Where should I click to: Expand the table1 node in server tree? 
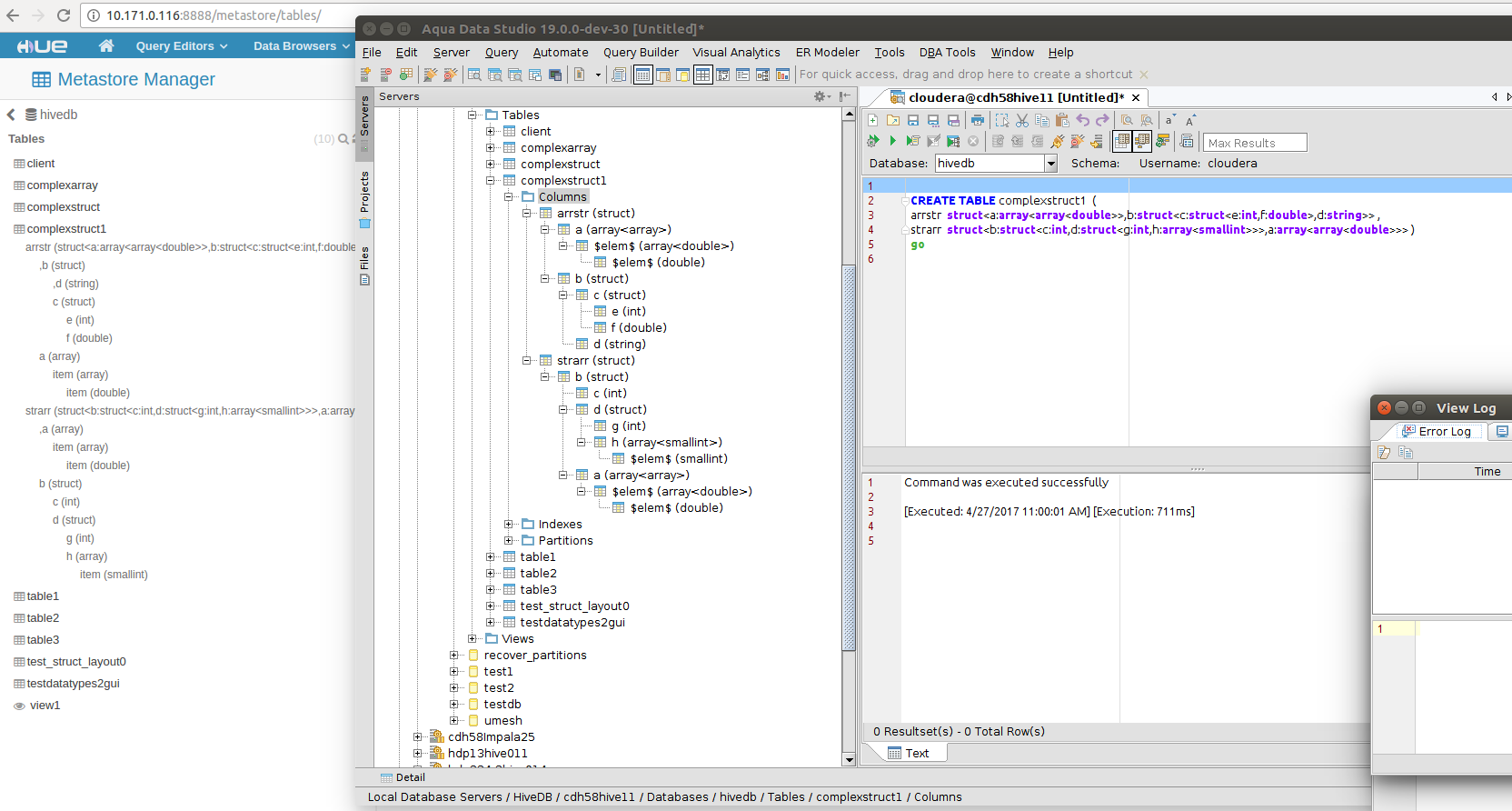tap(491, 557)
